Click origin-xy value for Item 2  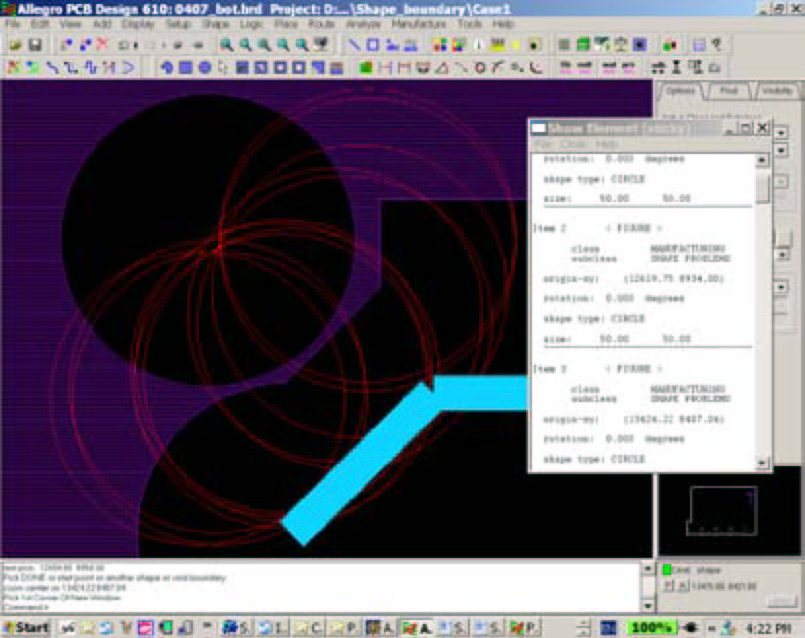[674, 279]
